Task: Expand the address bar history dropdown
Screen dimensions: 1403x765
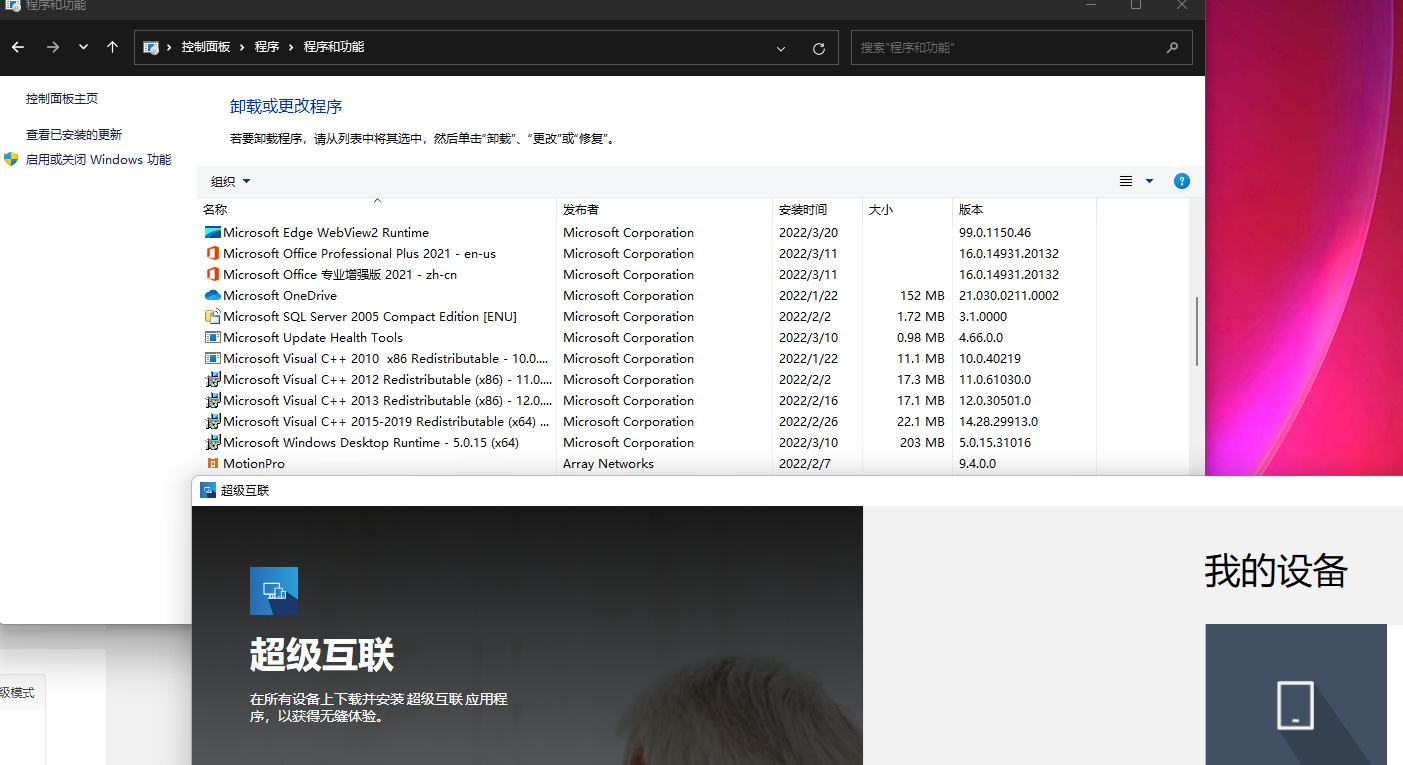Action: (x=780, y=48)
